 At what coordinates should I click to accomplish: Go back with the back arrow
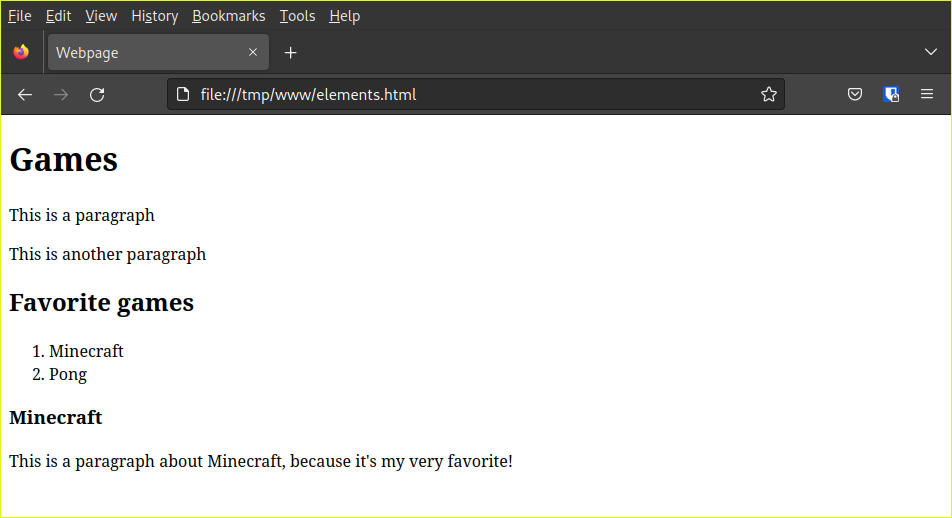(25, 95)
